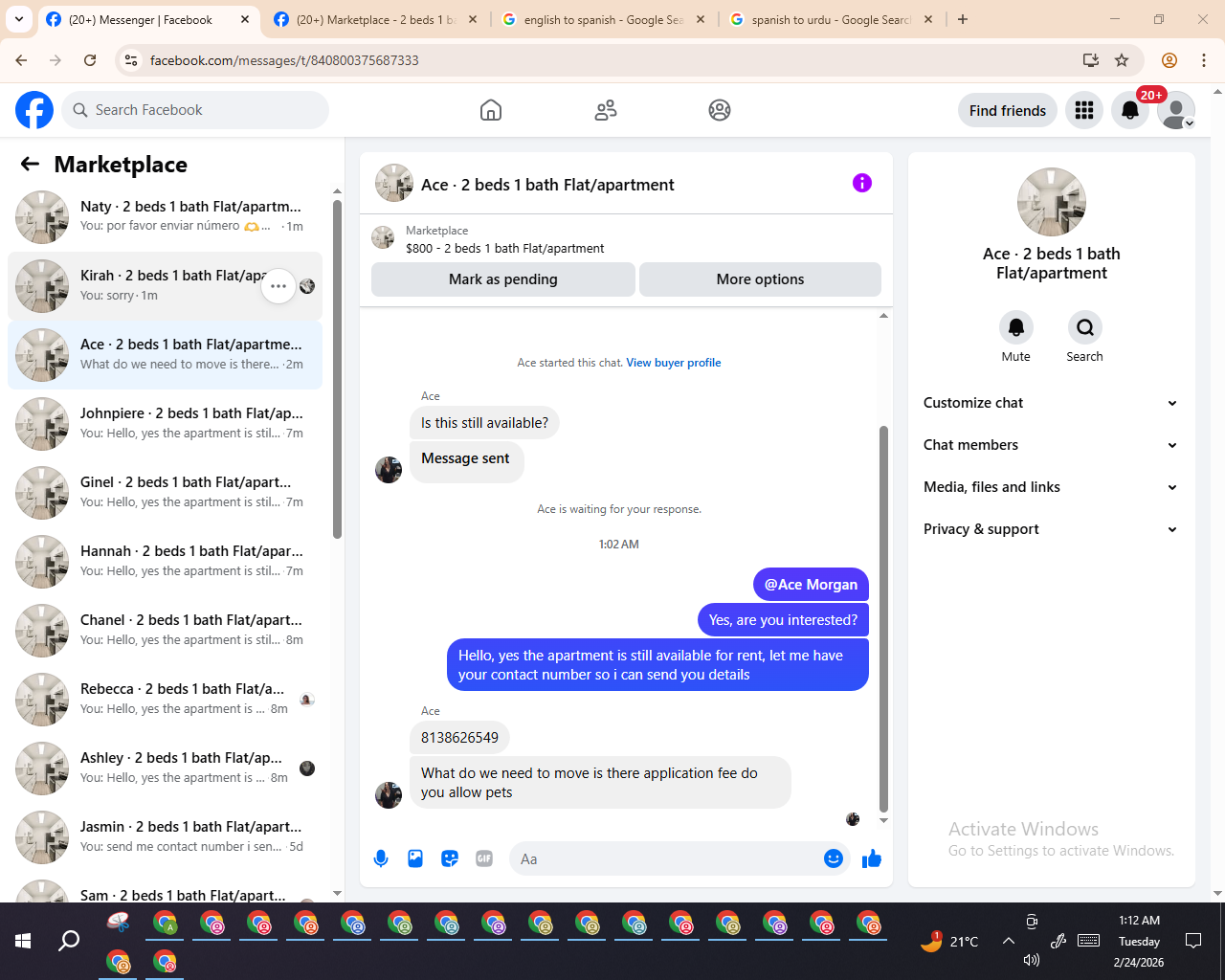Click the Aa message input field
This screenshot has height=980, width=1225.
668,858
